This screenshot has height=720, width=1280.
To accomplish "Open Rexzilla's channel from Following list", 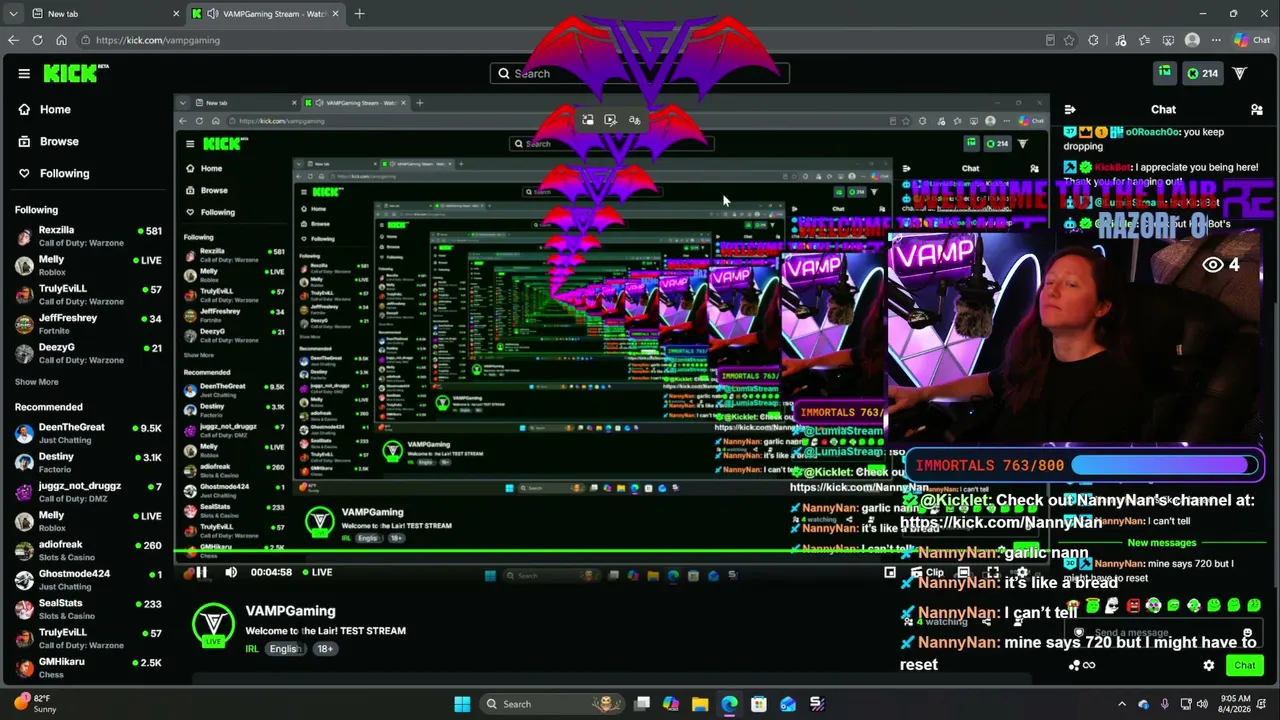I will (x=88, y=236).
